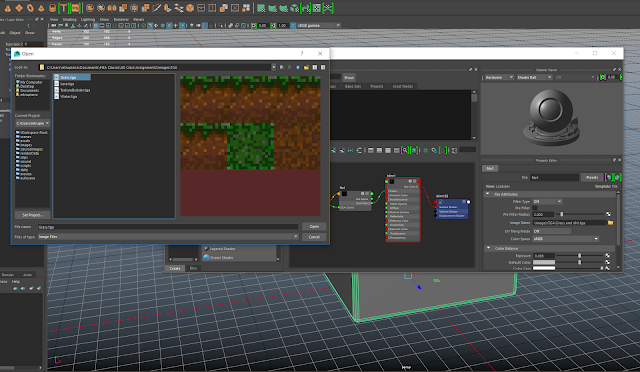The height and width of the screenshot is (372, 640).
Task: Click the Open button in file dialog
Action: point(314,227)
